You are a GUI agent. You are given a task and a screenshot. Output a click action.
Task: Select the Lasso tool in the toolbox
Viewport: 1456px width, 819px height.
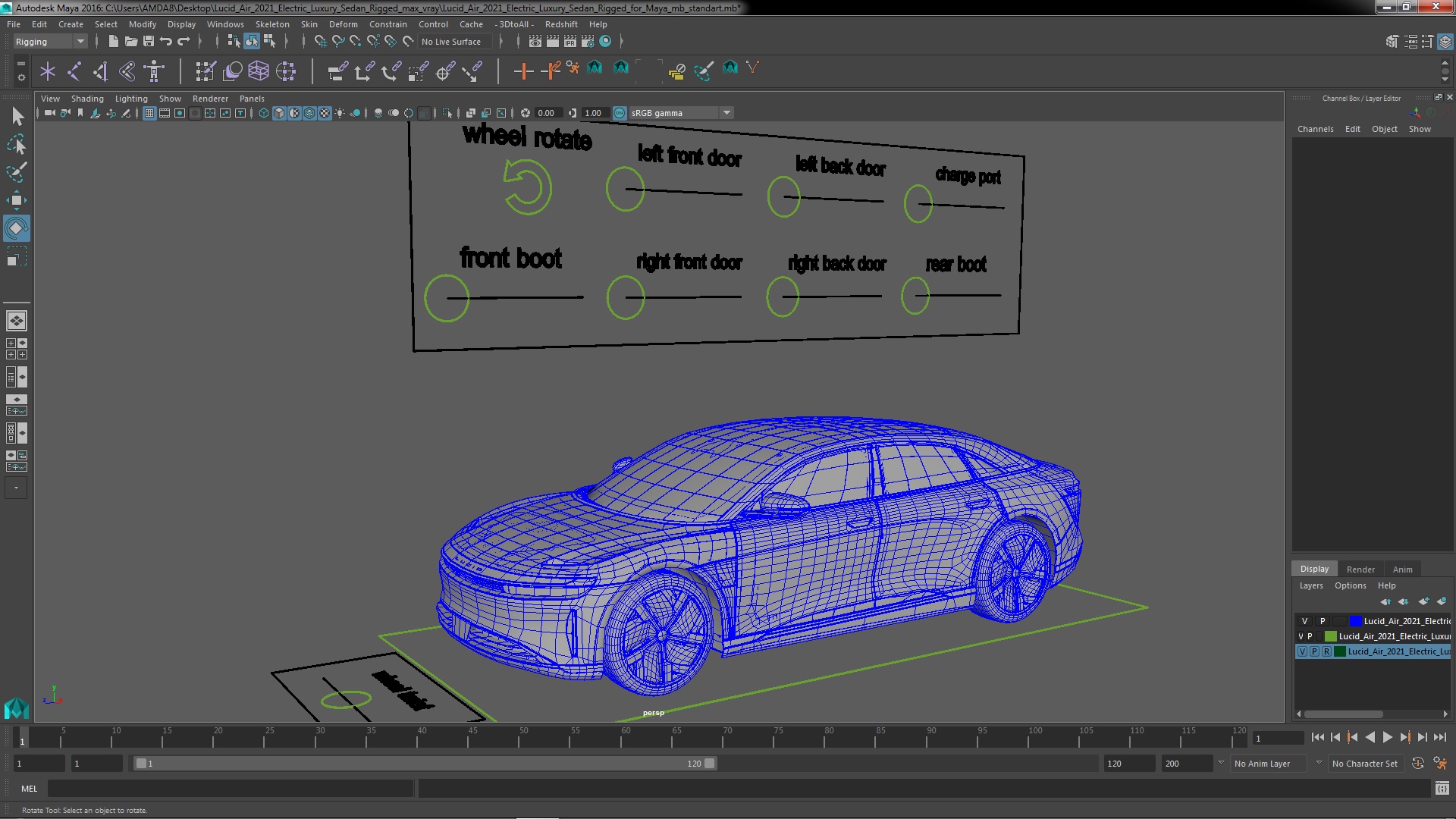(x=17, y=144)
